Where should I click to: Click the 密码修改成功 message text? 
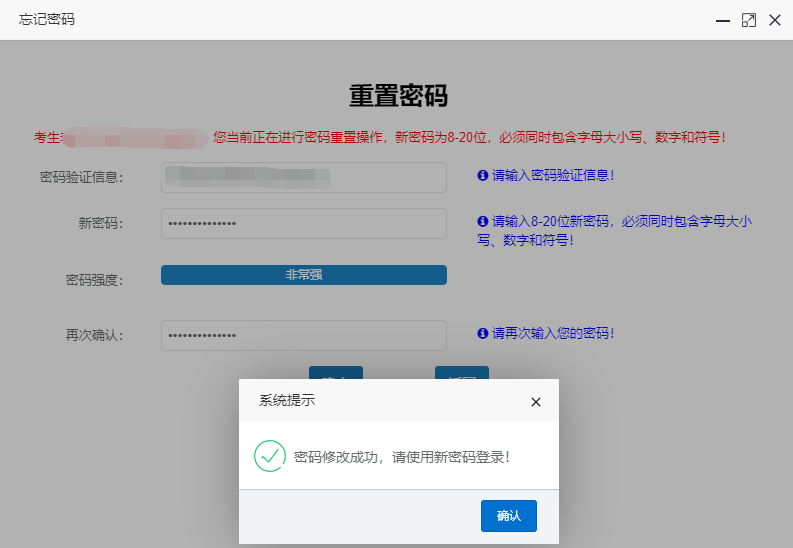pyautogui.click(x=402, y=457)
